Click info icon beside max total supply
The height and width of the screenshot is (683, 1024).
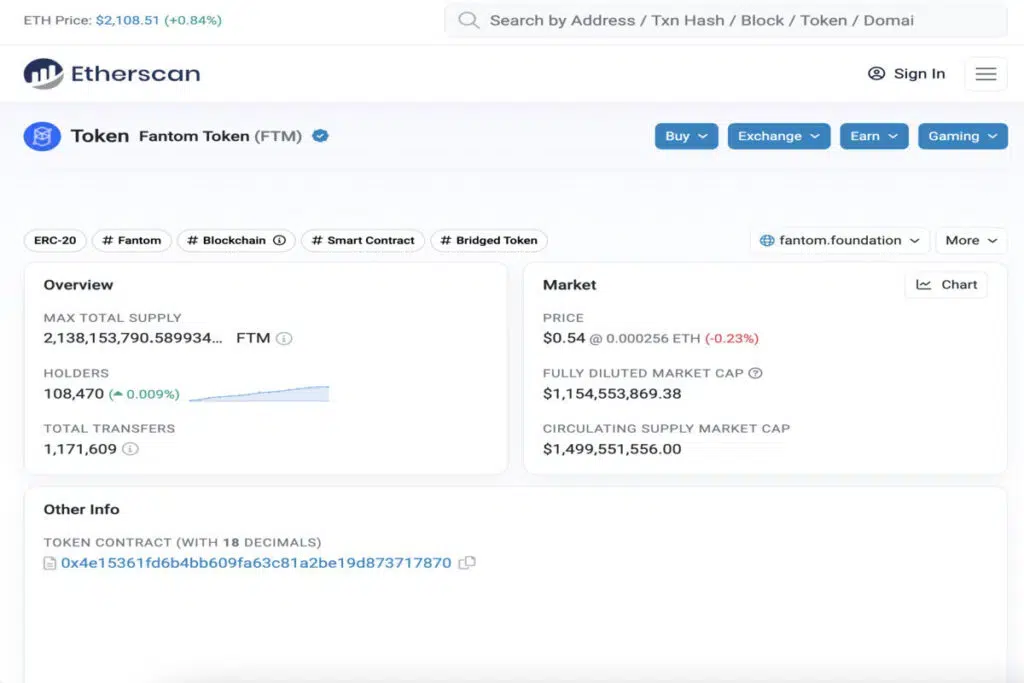click(284, 338)
